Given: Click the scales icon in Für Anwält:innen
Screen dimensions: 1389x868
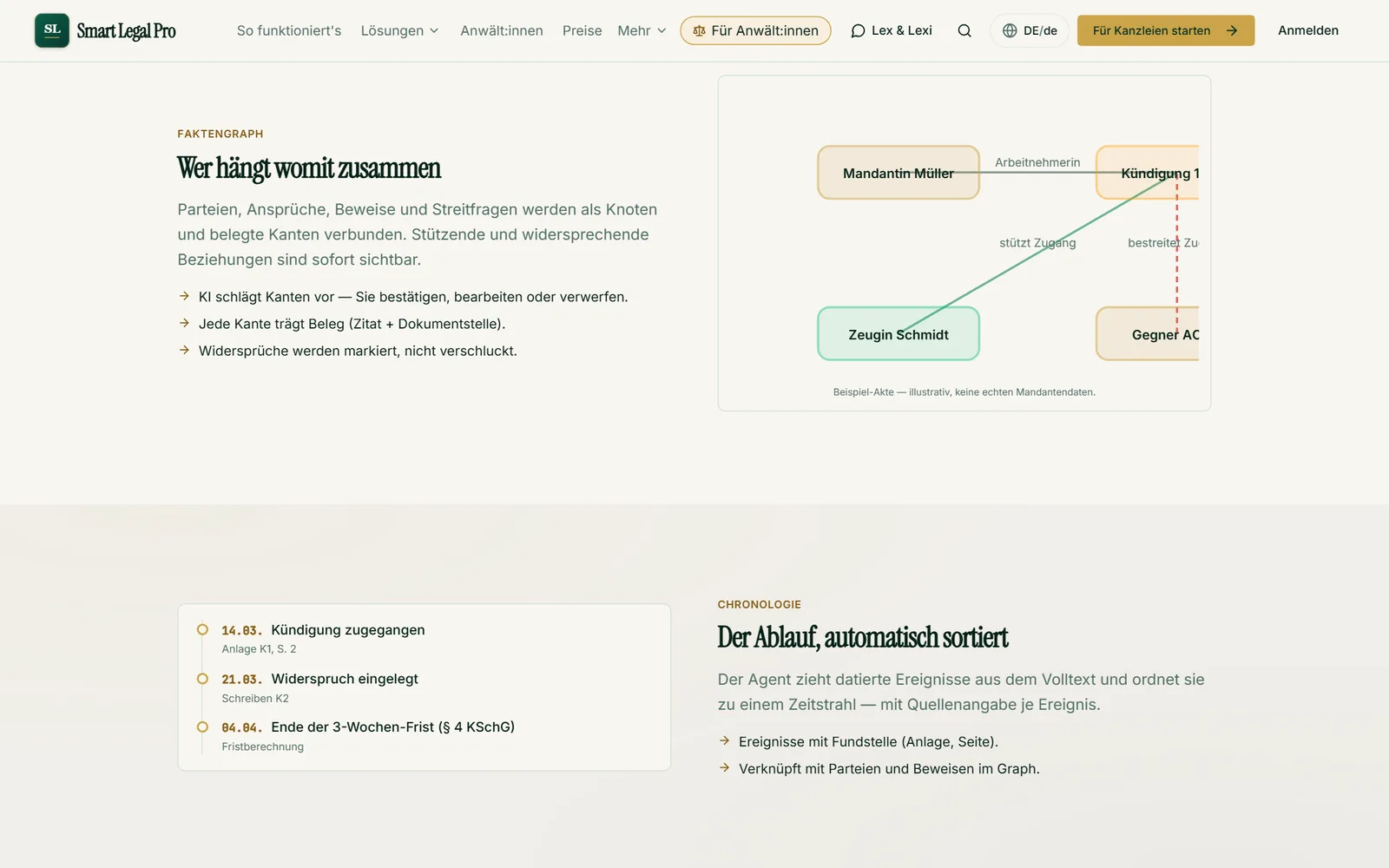Looking at the screenshot, I should click(699, 30).
